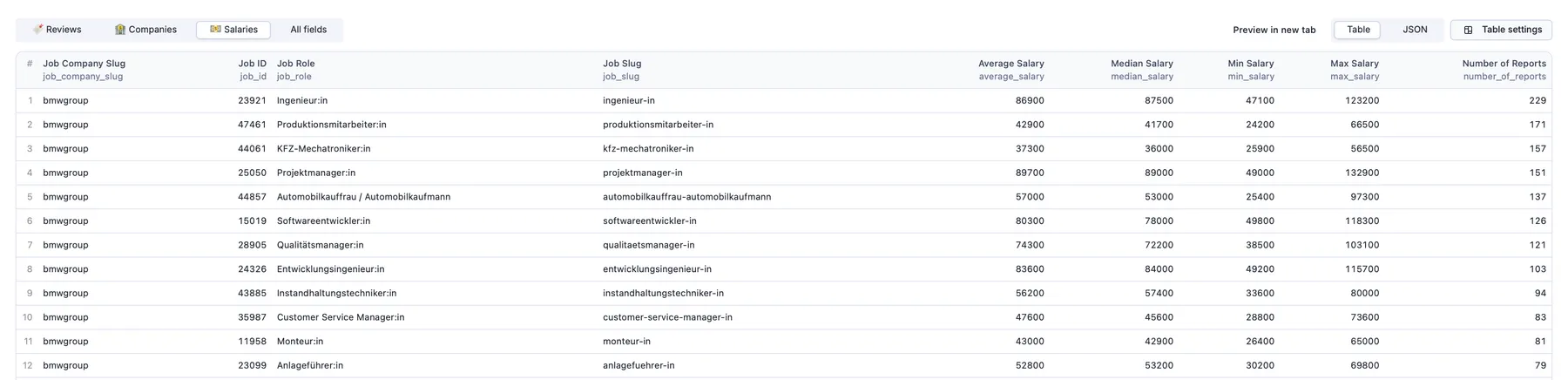The width and height of the screenshot is (1568, 380).
Task: Click the Job Role column header
Action: 296,70
